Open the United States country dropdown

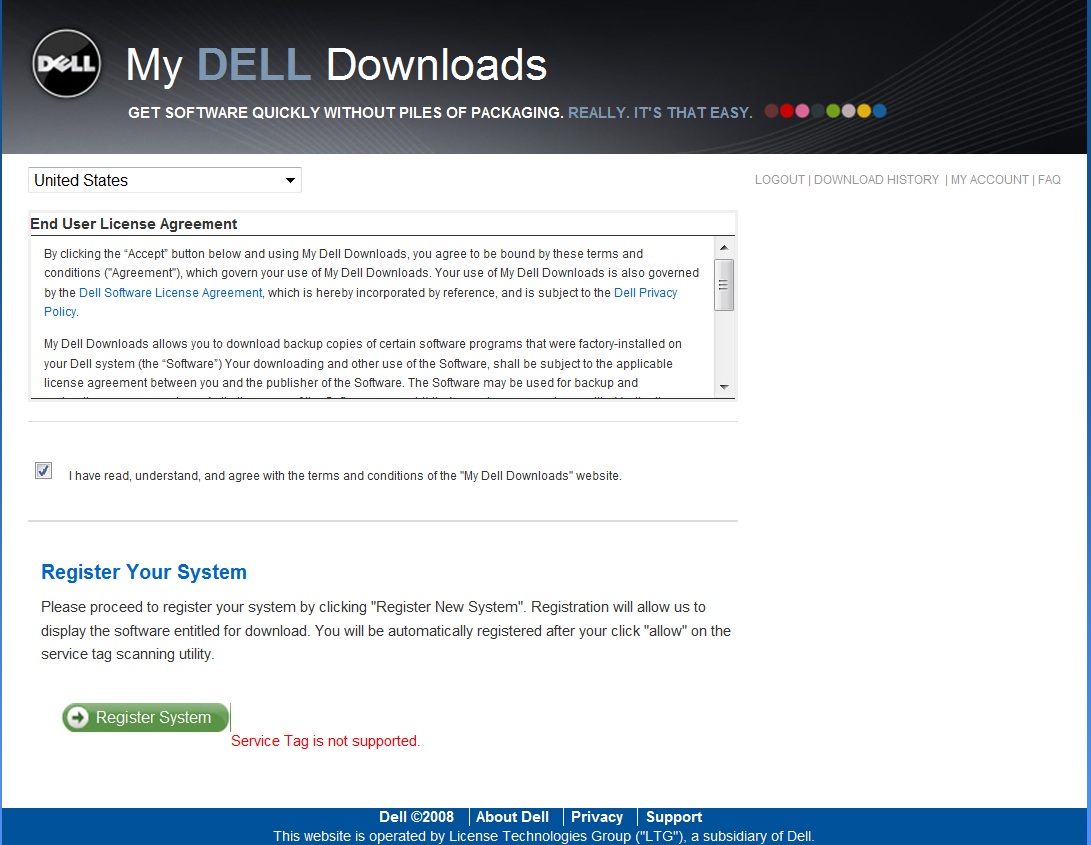coord(165,180)
